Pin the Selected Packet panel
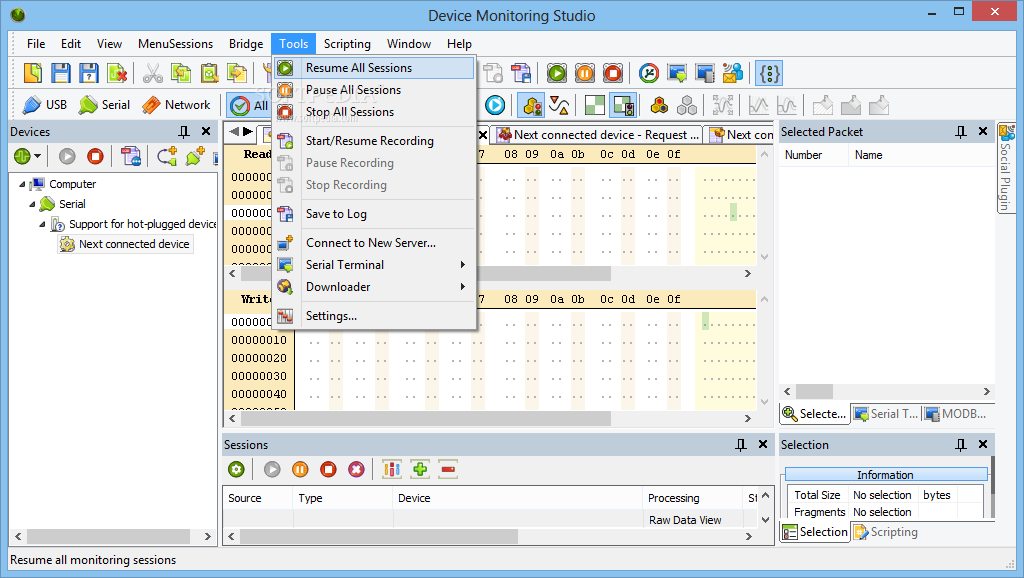The width and height of the screenshot is (1024, 578). [x=961, y=132]
